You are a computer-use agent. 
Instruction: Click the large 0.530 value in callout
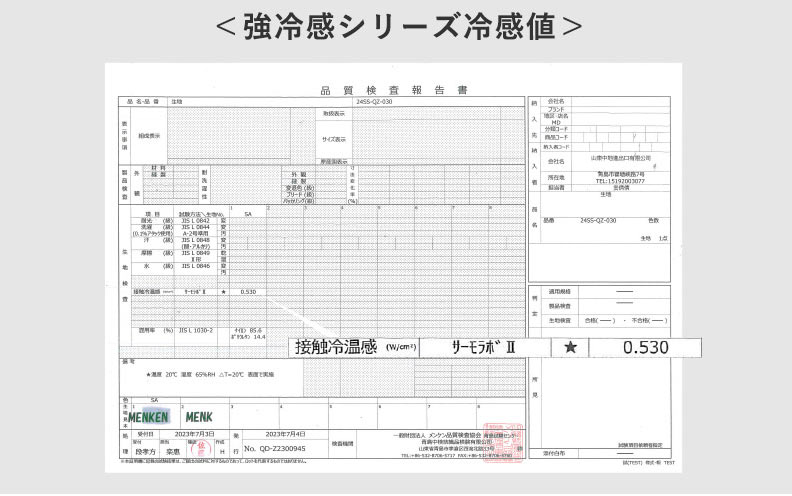pyautogui.click(x=645, y=348)
